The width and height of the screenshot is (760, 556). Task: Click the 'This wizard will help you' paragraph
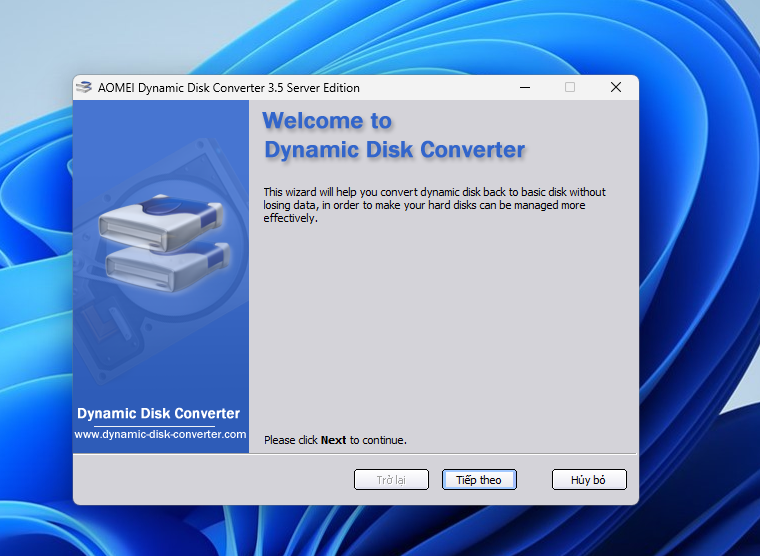pyautogui.click(x=434, y=205)
